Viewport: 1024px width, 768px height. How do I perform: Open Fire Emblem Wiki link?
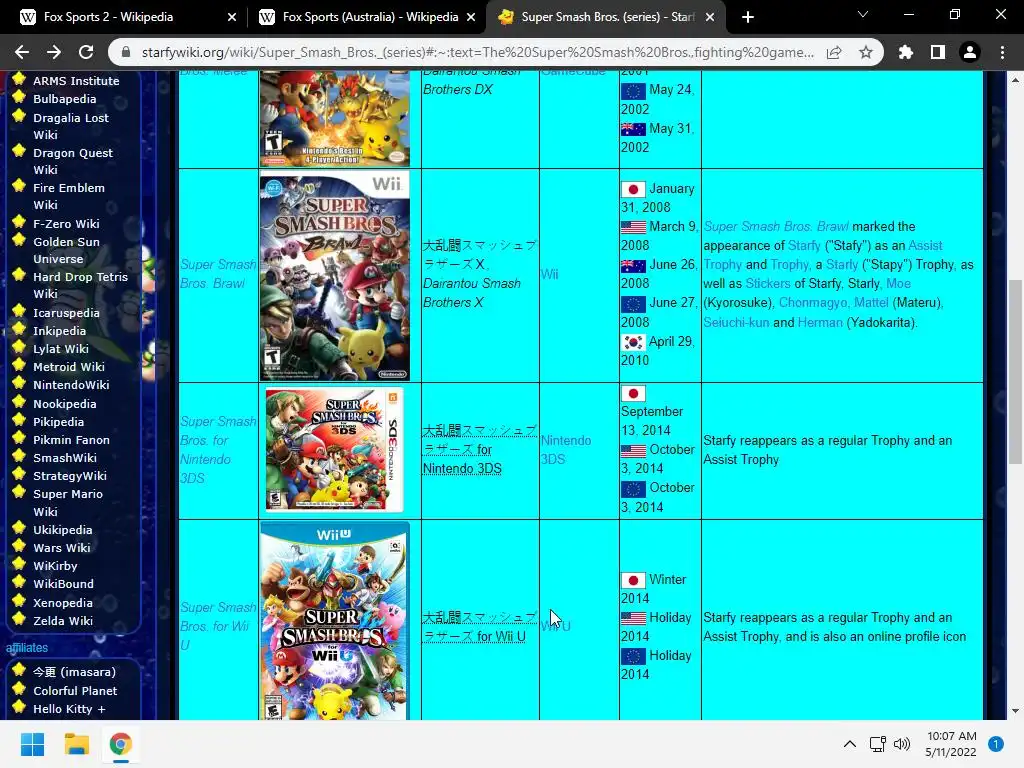click(x=69, y=196)
